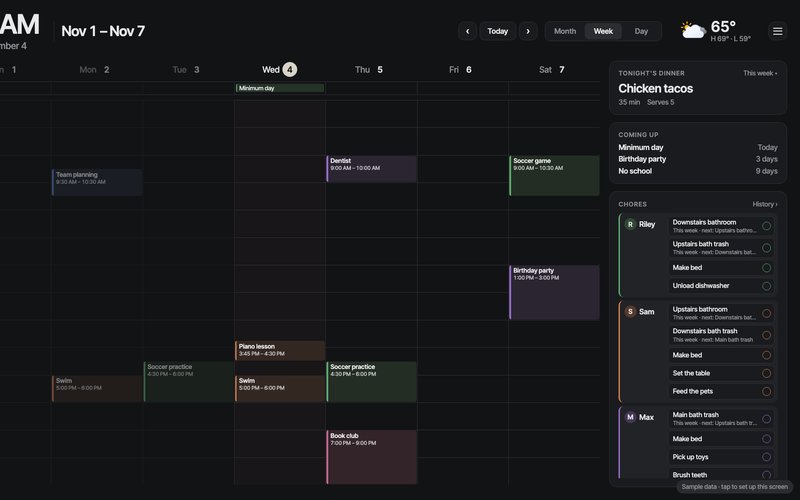Open the Birthday party calendar event
Screen dimensions: 800x500
click(x=554, y=292)
